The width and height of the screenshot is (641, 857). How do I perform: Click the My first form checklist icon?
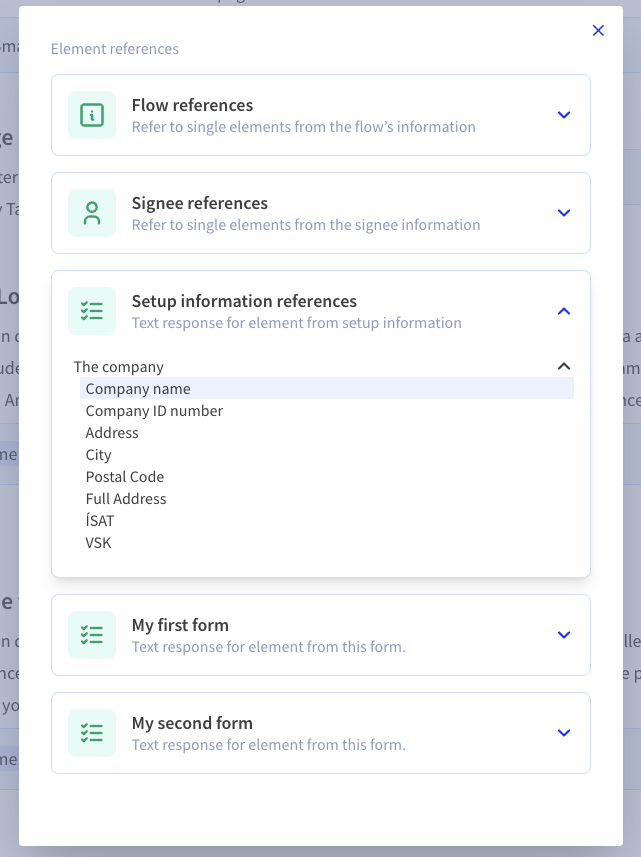point(92,635)
